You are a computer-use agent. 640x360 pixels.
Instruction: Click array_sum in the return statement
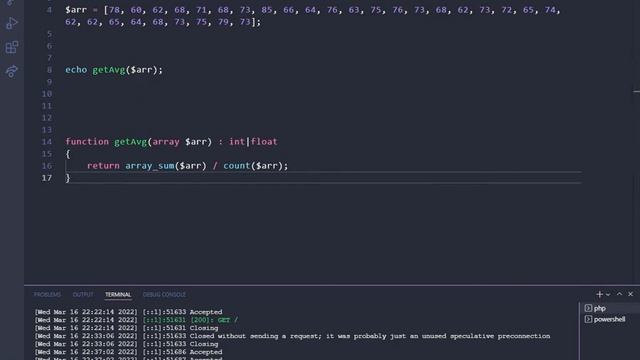pos(149,166)
